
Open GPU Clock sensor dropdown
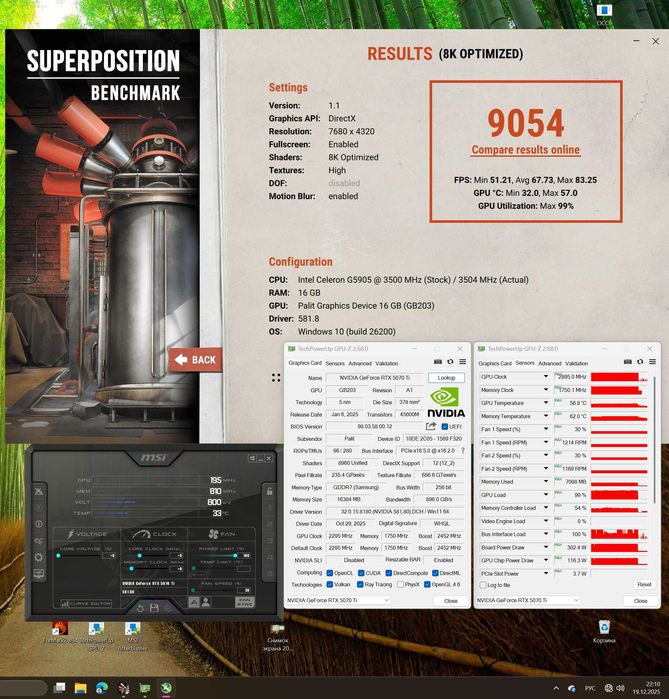(546, 377)
